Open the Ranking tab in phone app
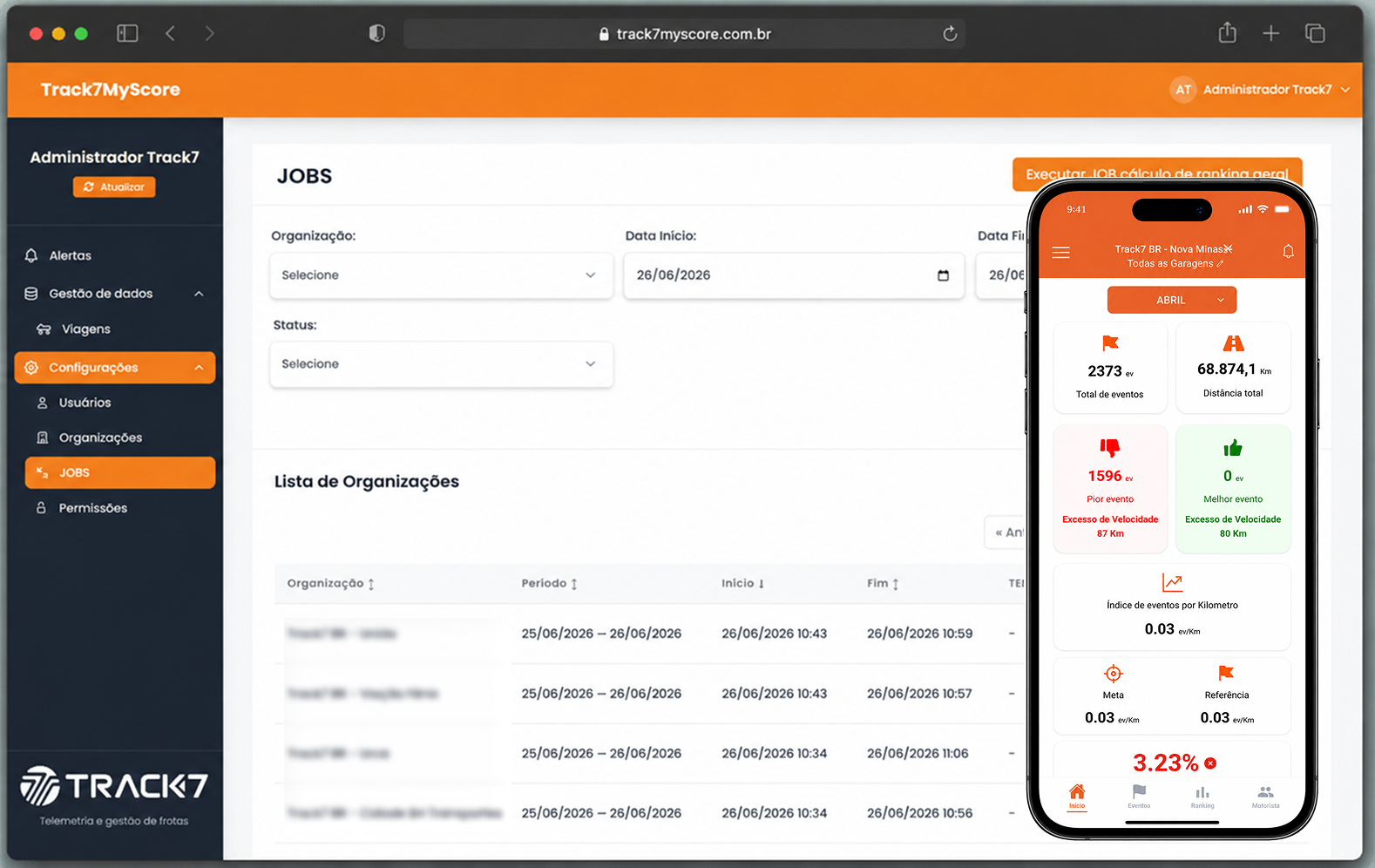Image resolution: width=1375 pixels, height=868 pixels. (1202, 797)
